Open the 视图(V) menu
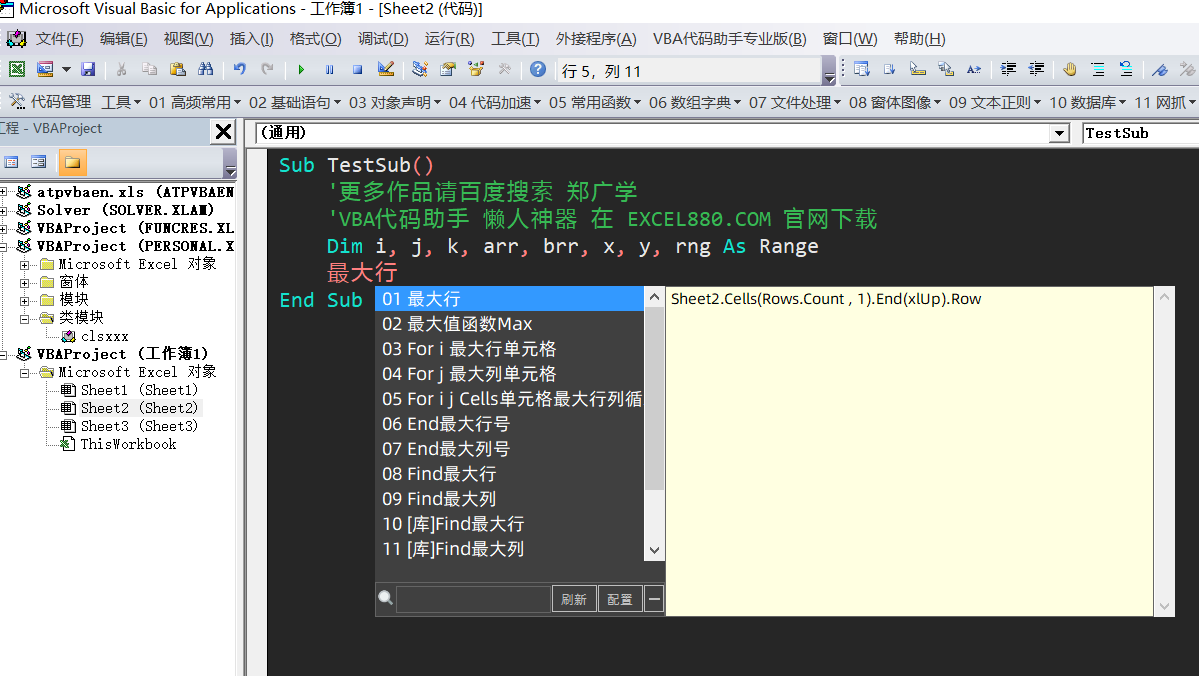The image size is (1199, 676). point(188,39)
